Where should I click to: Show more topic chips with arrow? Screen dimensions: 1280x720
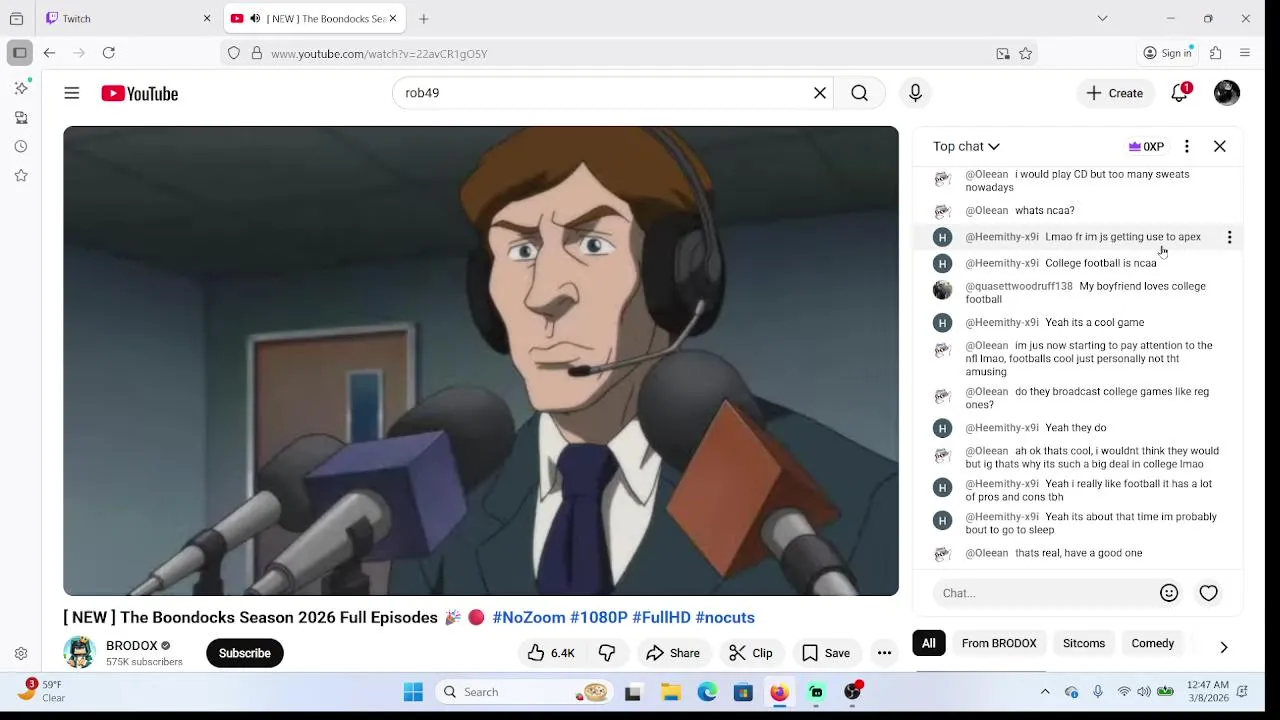(1223, 647)
